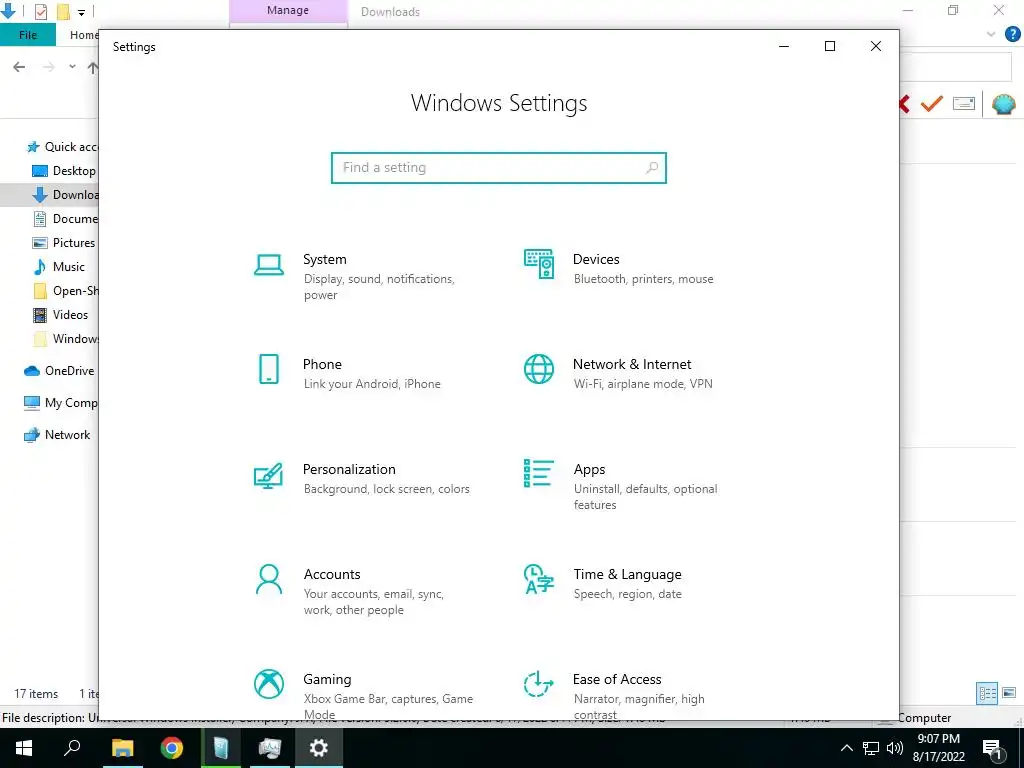Expand the File Explorer ribbon chevron
The image size is (1024, 768).
pos(991,35)
